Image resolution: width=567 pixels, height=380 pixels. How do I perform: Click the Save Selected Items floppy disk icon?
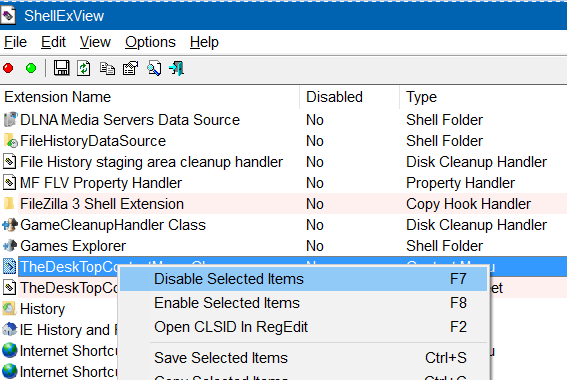(x=61, y=68)
